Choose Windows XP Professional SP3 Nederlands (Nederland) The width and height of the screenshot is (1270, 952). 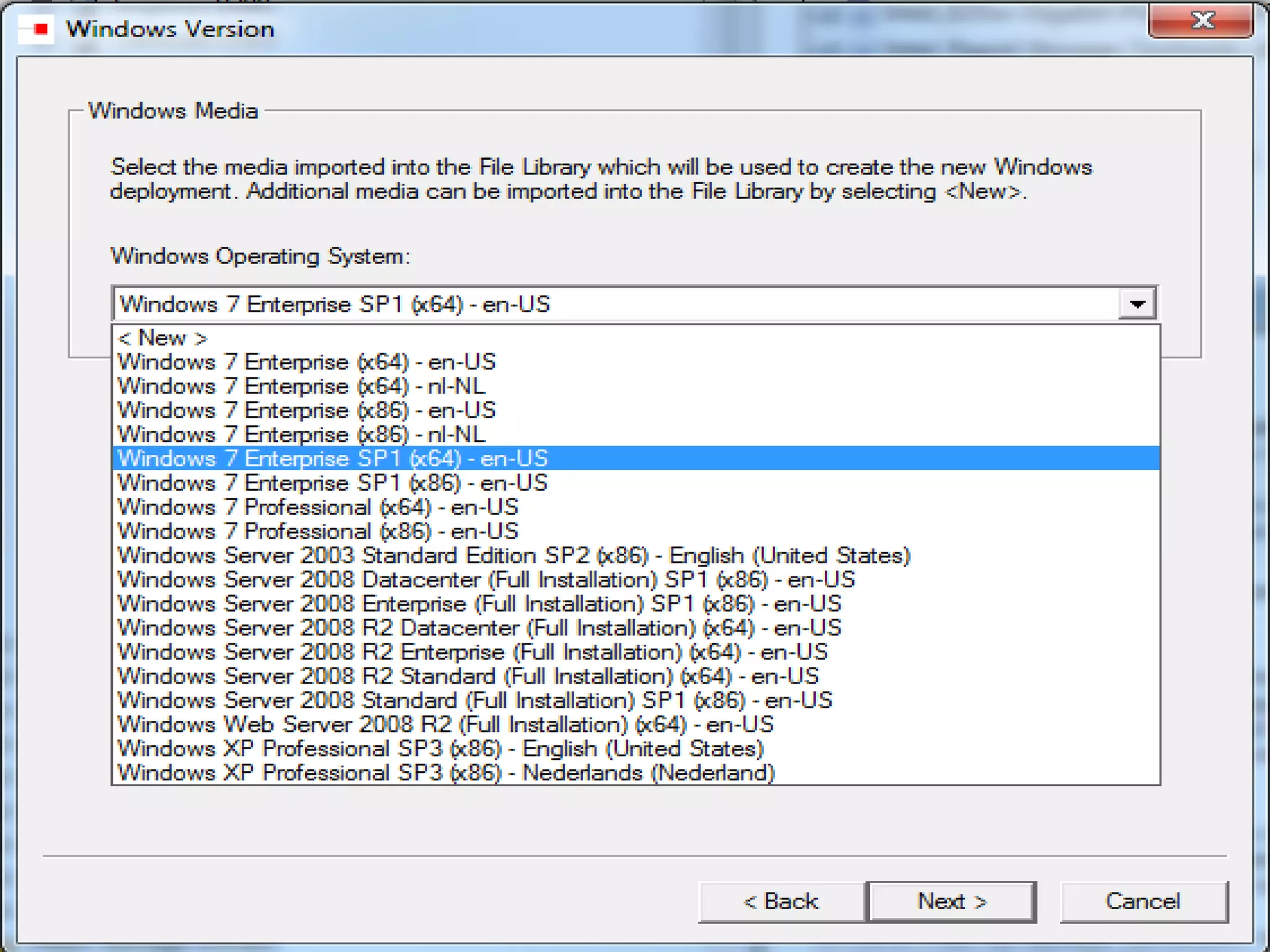[636, 773]
